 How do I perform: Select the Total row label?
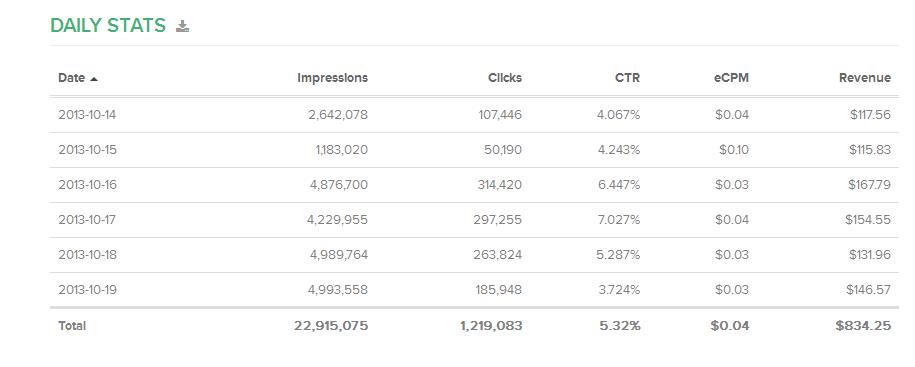coord(72,326)
